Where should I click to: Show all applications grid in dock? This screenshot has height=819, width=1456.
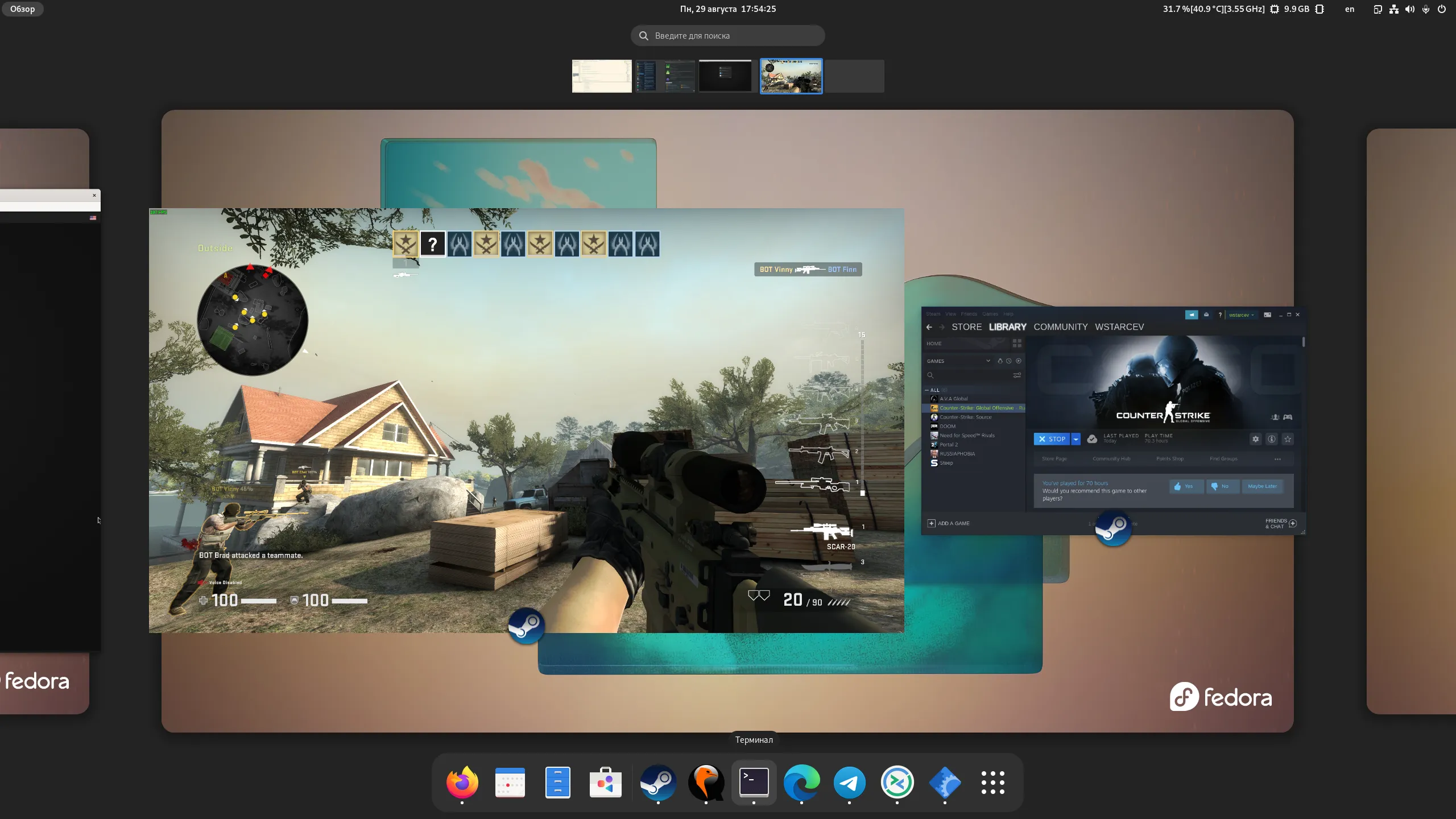[x=992, y=782]
